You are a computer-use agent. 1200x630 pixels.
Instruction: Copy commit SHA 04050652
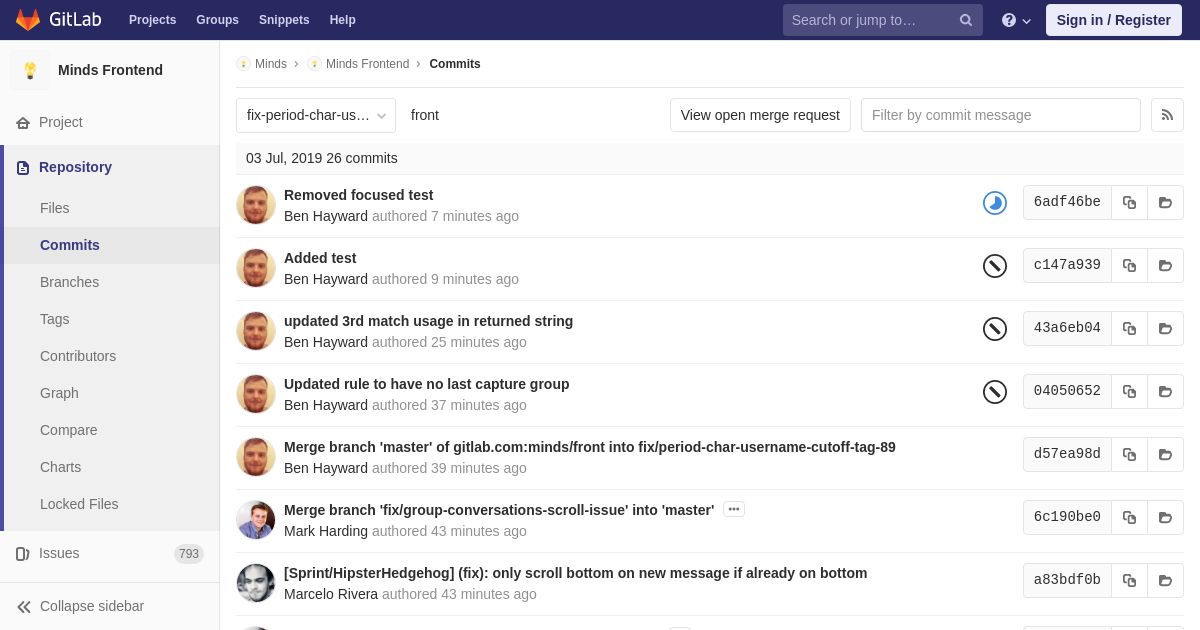[x=1129, y=391]
